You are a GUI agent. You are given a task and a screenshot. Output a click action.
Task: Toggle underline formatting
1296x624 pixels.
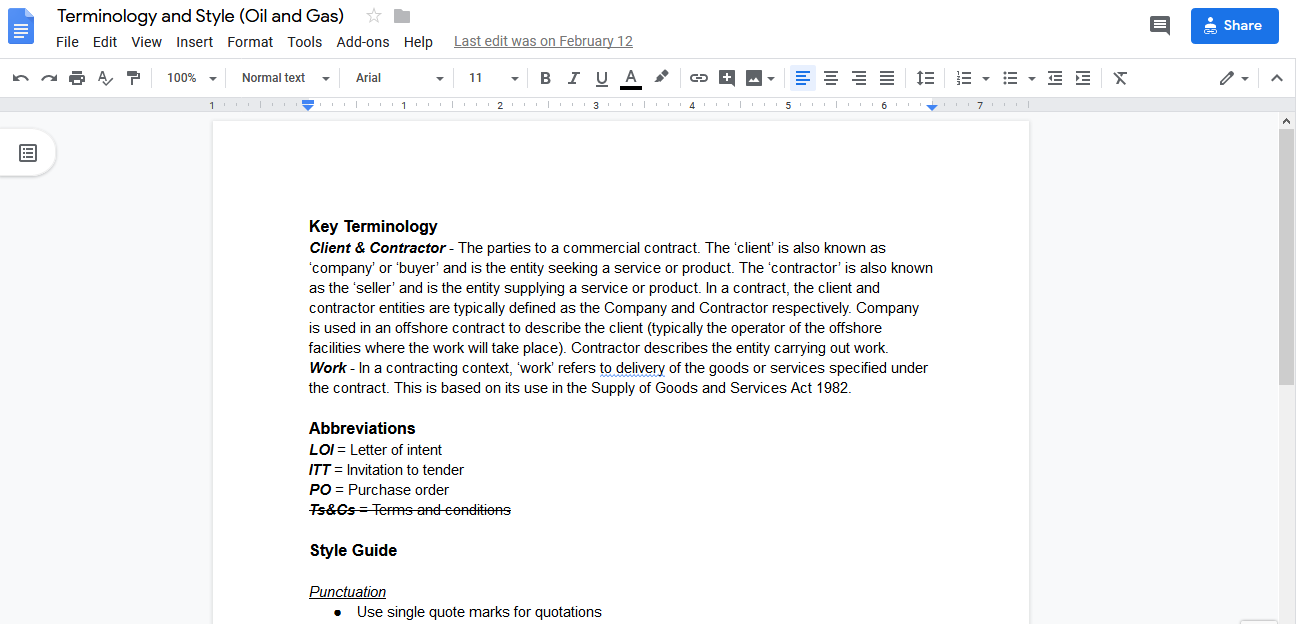click(x=601, y=78)
